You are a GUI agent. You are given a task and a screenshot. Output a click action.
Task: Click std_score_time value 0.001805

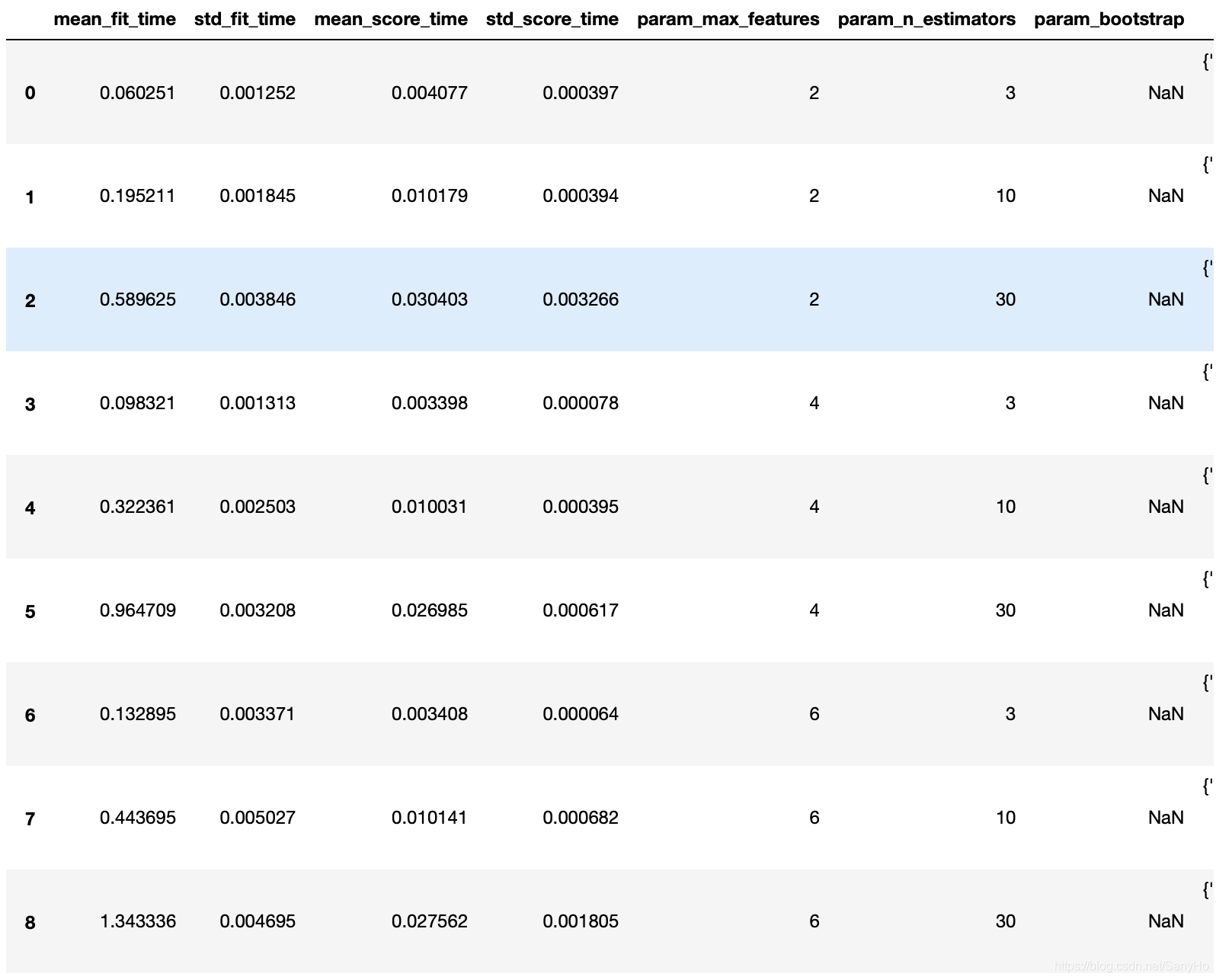581,921
